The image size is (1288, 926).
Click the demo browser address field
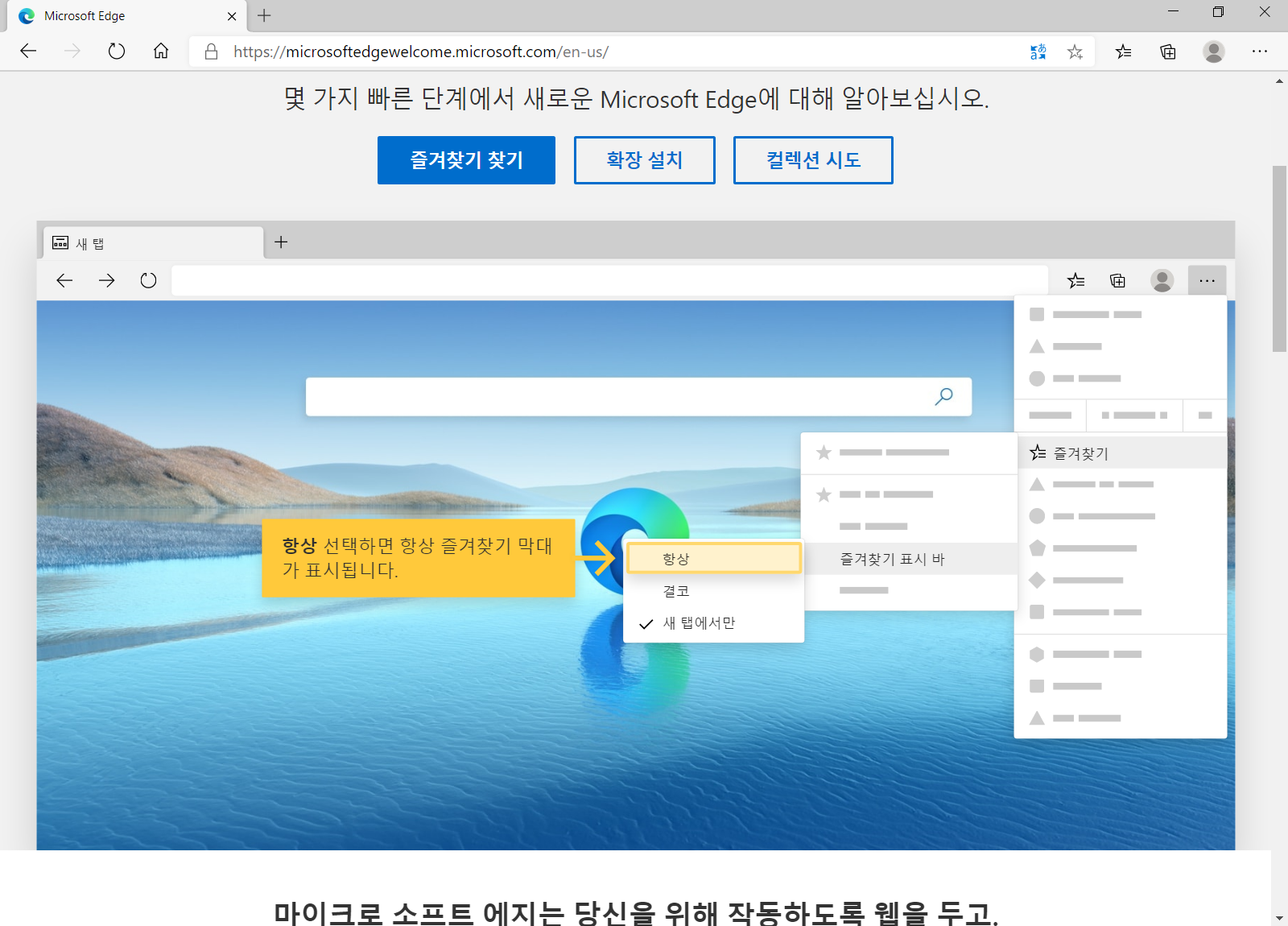pos(609,280)
